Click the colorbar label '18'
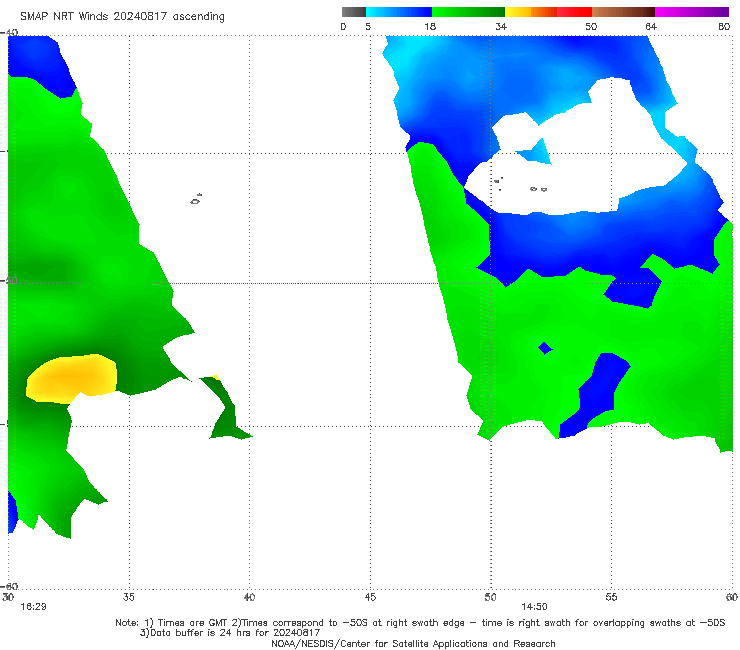This screenshot has height=650, width=740. [430, 26]
